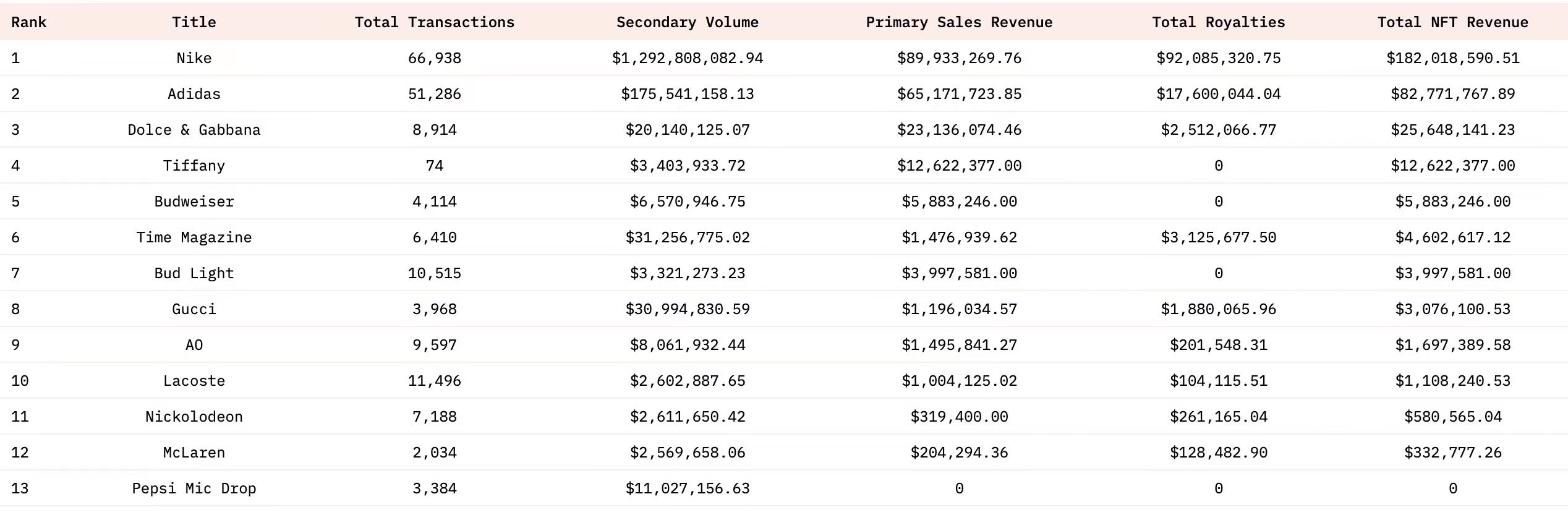Click the Adidas row title
The image size is (1568, 528).
tap(194, 94)
